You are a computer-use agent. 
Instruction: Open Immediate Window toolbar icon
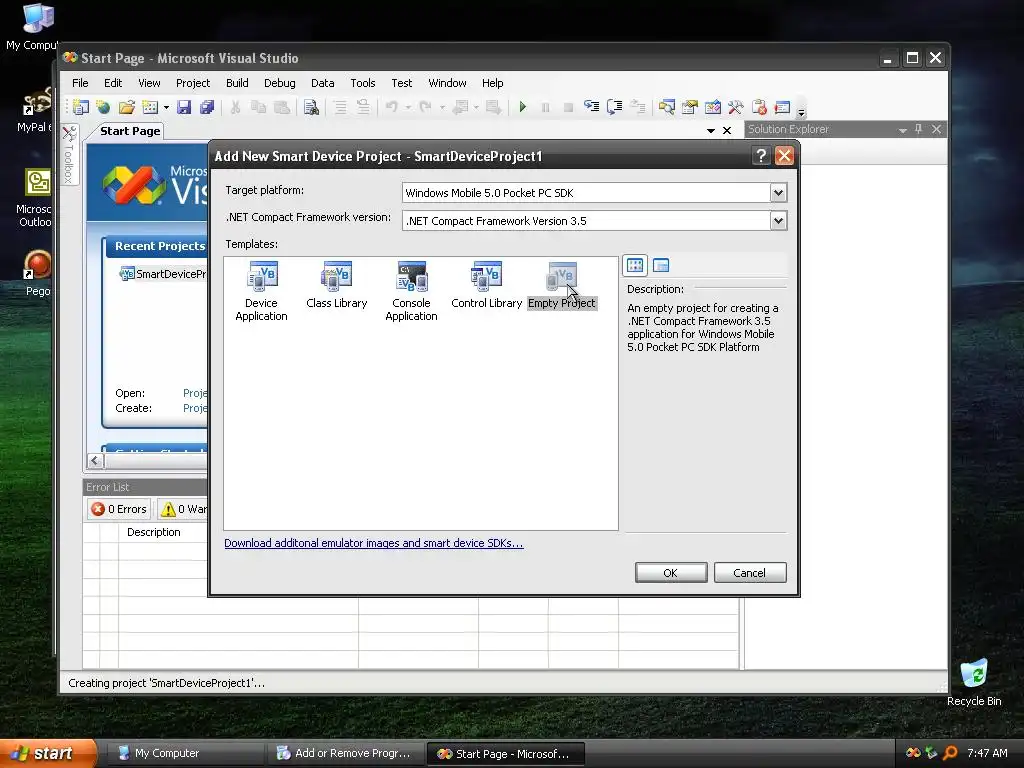tap(782, 107)
